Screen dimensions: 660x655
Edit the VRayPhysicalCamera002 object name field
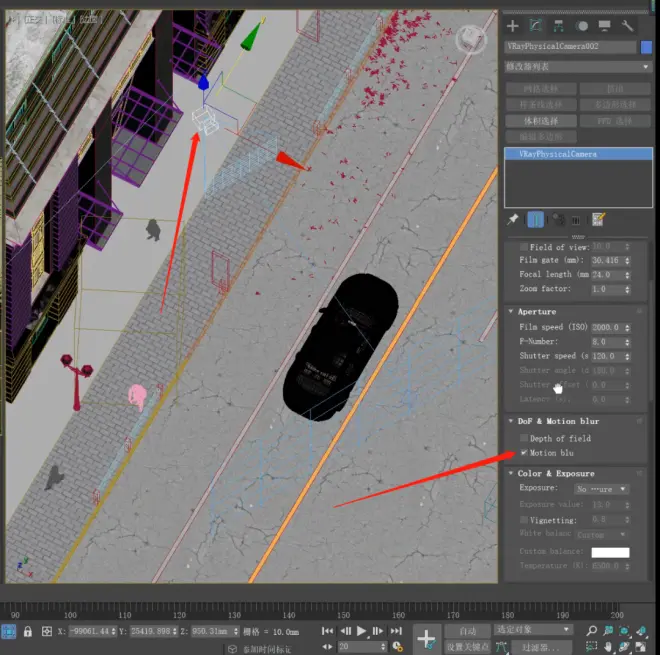570,47
